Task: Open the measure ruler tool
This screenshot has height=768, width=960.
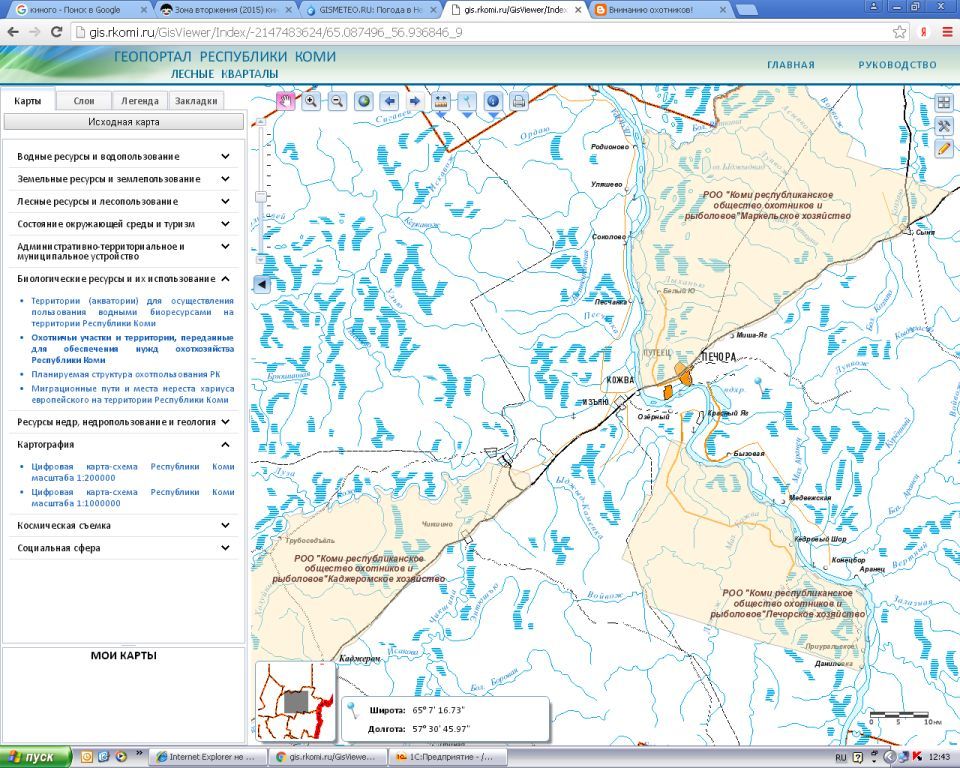Action: 441,101
